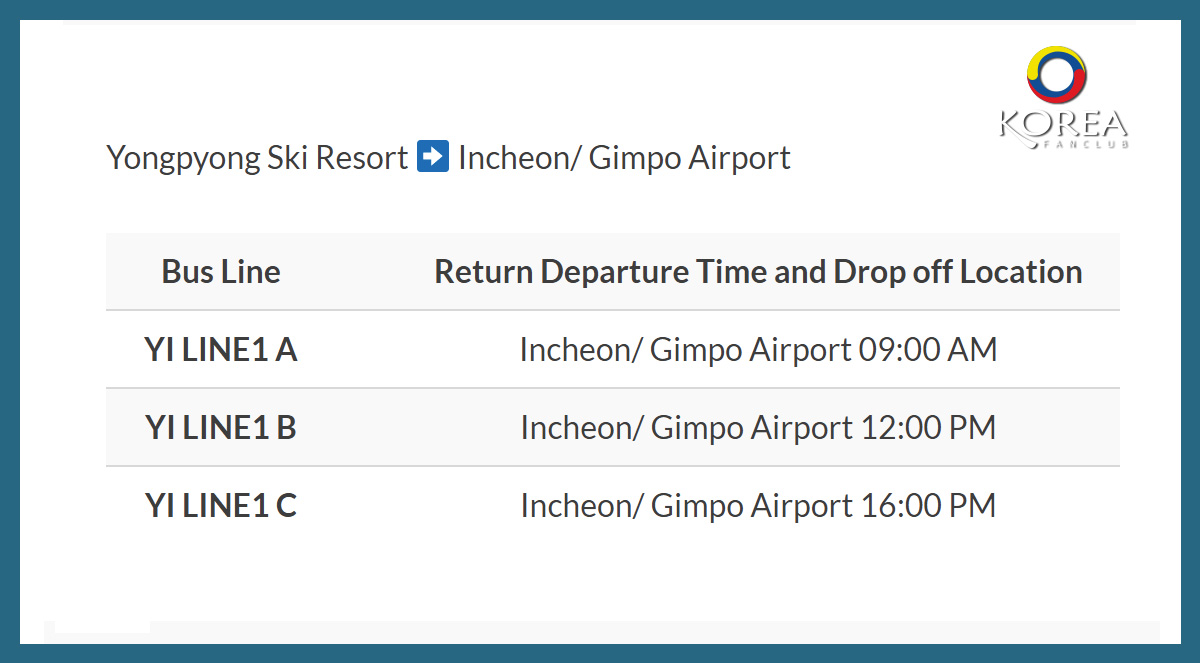
Task: Click the KOREA wordmark in the logo
Action: 1064,125
